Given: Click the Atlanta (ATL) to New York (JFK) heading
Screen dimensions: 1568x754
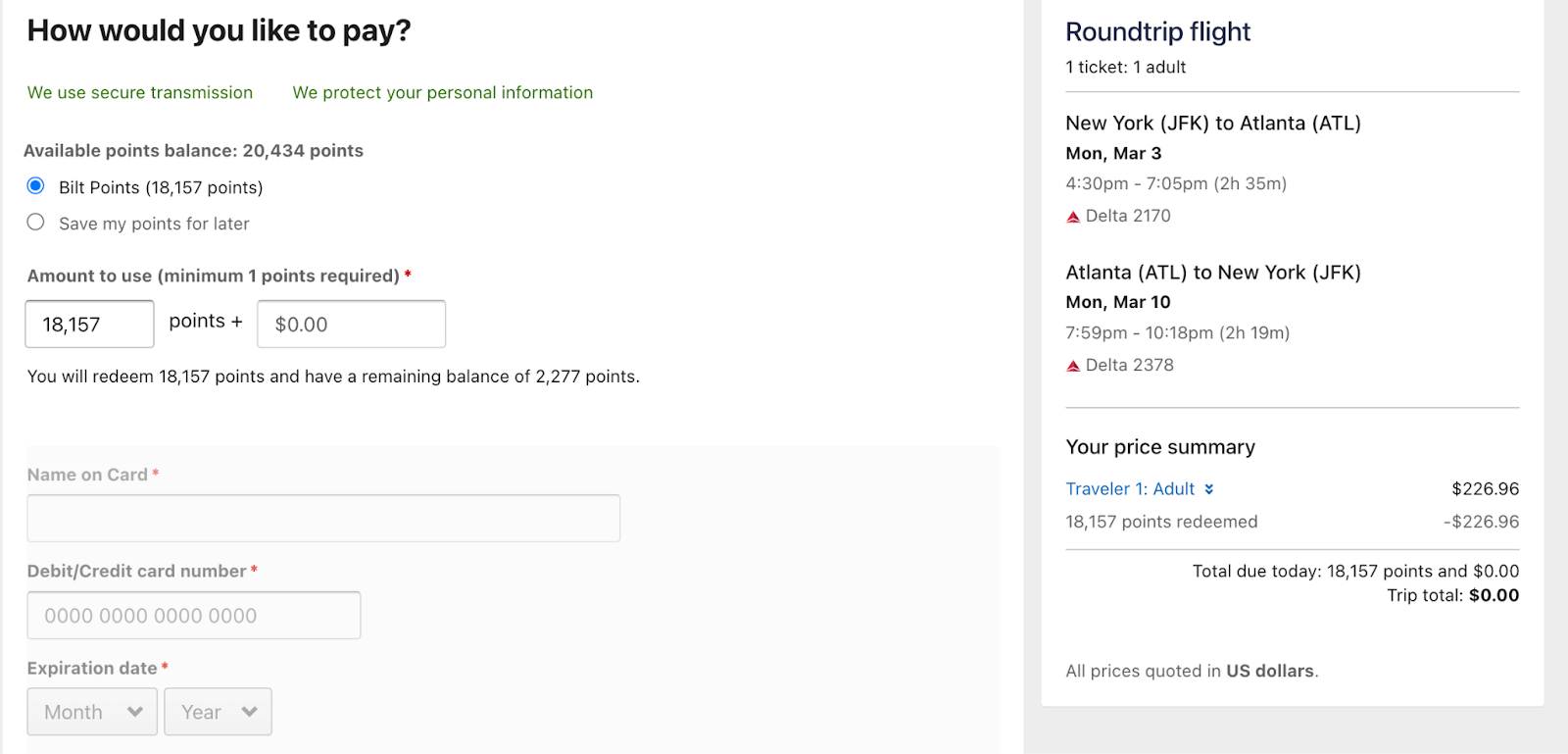Looking at the screenshot, I should 1212,273.
